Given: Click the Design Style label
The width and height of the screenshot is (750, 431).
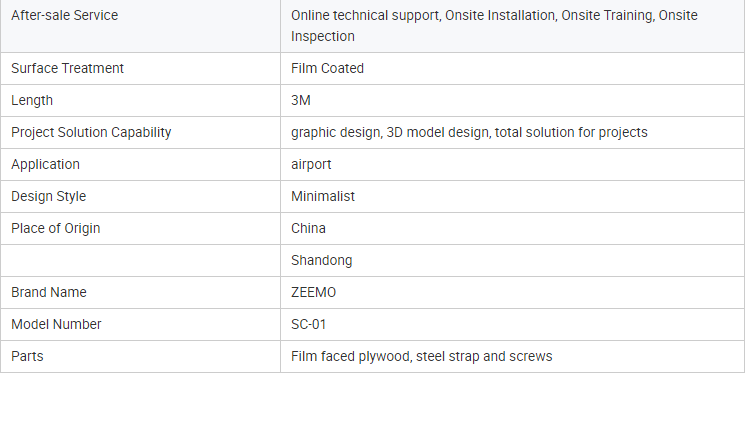Looking at the screenshot, I should (x=48, y=197).
